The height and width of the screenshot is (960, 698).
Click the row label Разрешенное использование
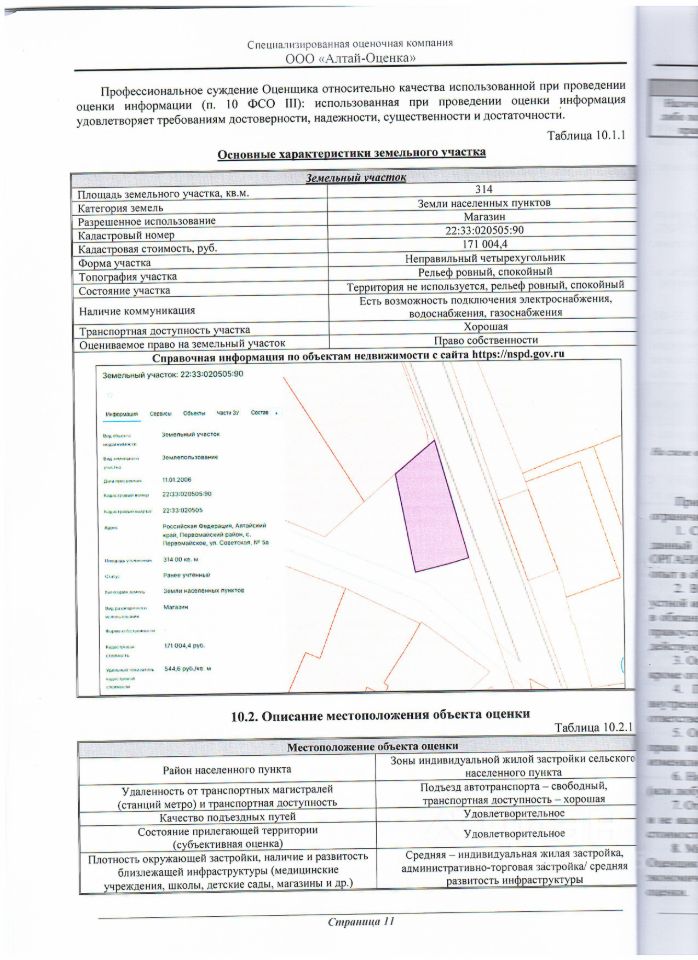click(146, 221)
